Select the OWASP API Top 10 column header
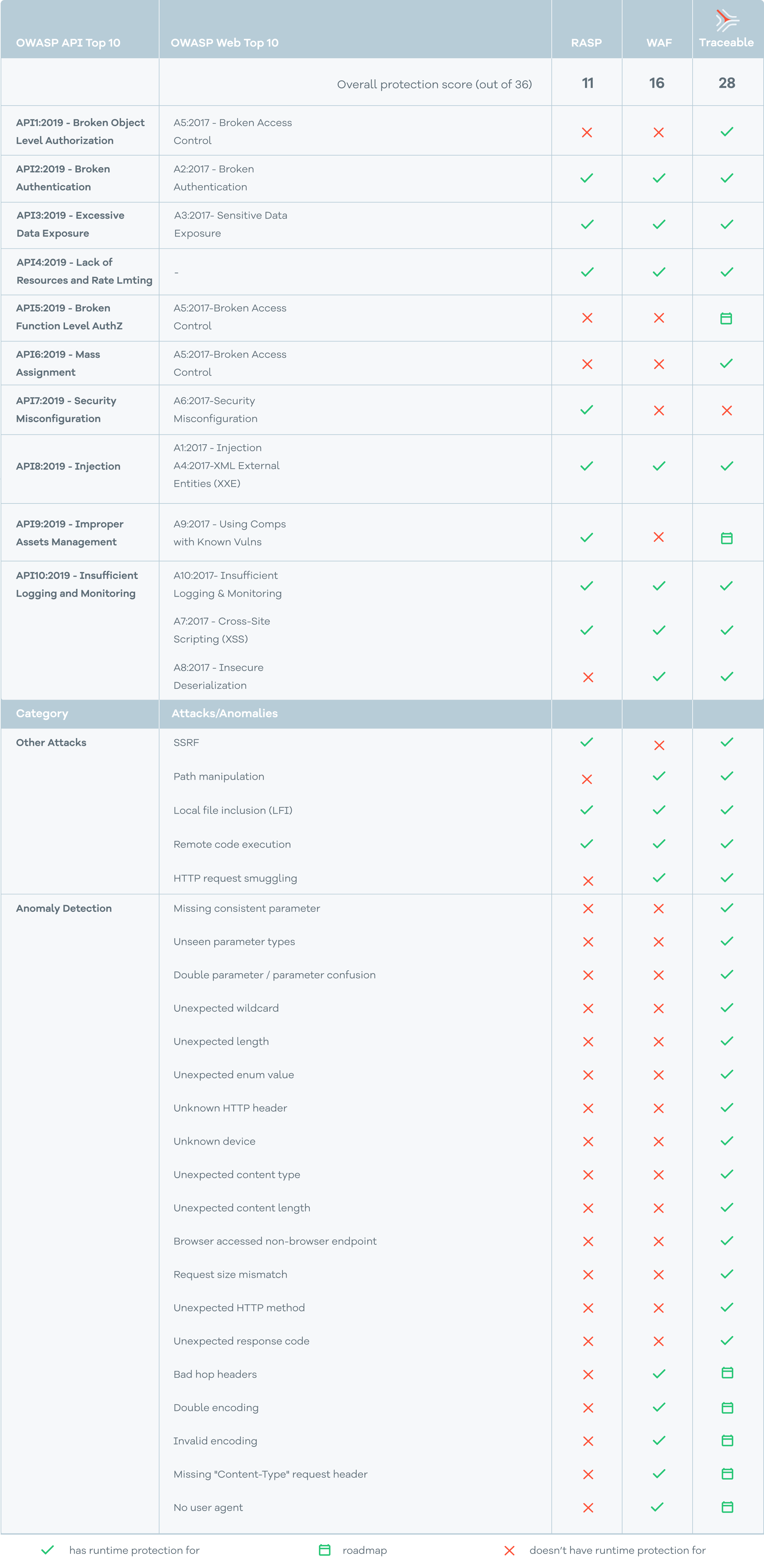The height and width of the screenshot is (1568, 764). pyautogui.click(x=68, y=43)
